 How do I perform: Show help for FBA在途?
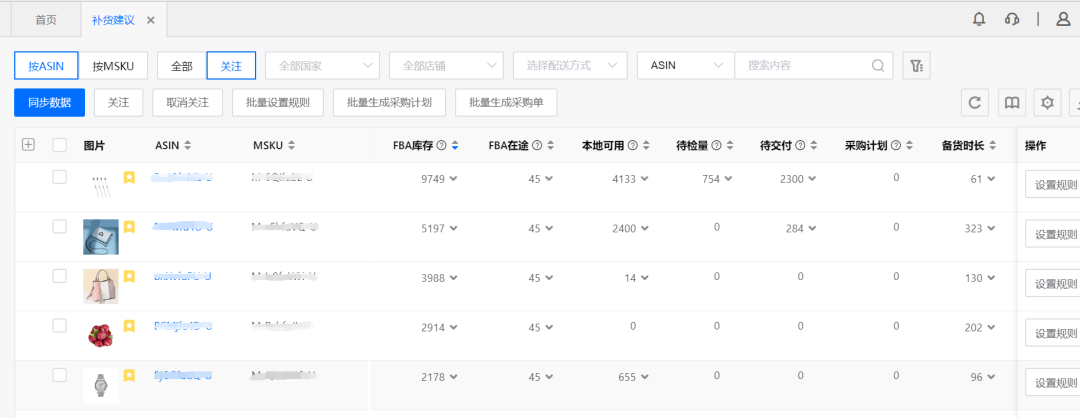tap(537, 145)
